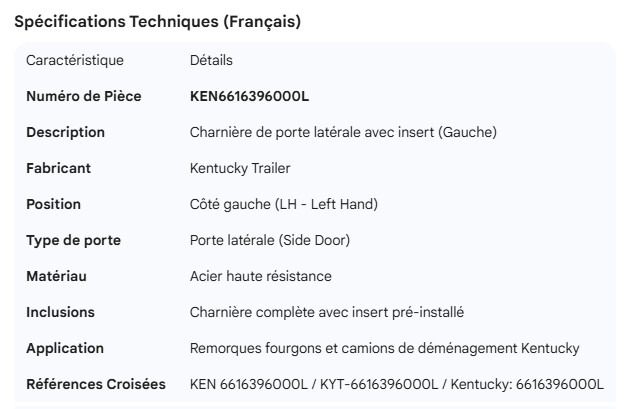Select the Numéro de Pièce label

(x=83, y=96)
